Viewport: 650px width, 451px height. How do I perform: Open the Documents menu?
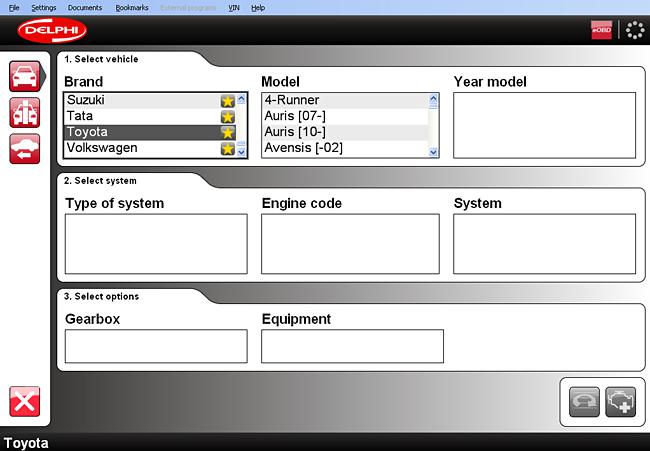pyautogui.click(x=85, y=7)
